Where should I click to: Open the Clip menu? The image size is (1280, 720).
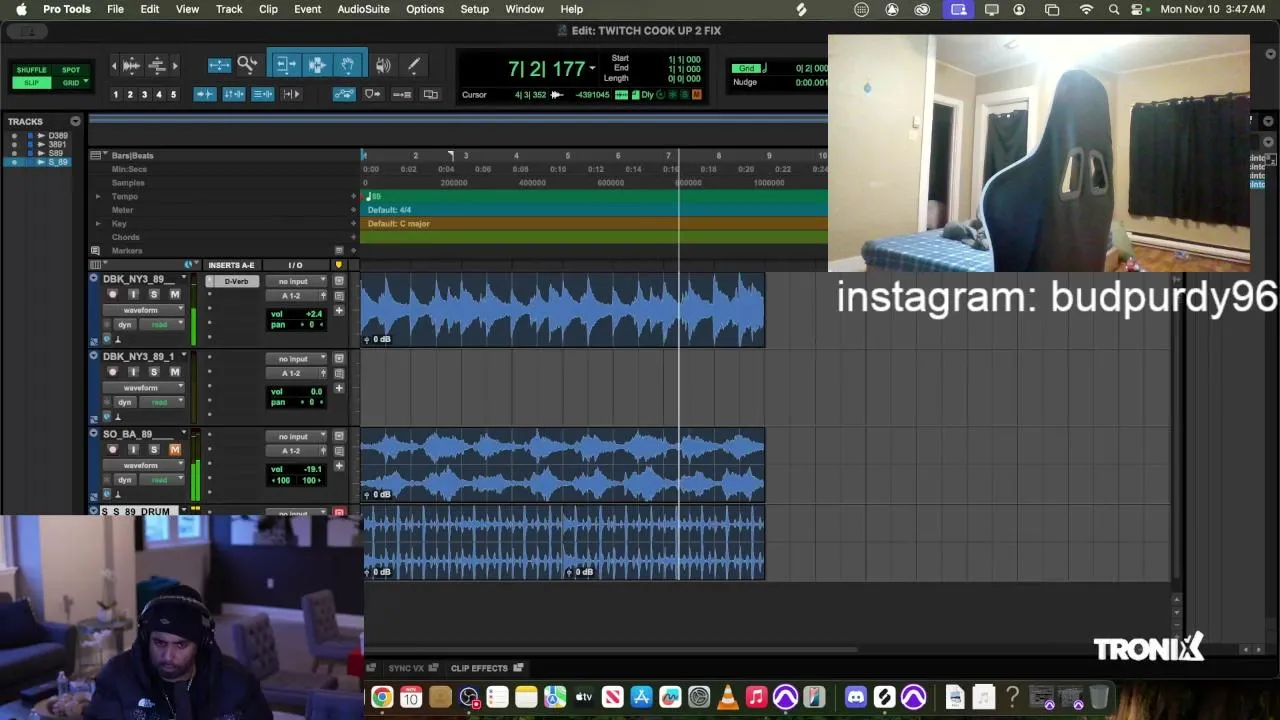[268, 9]
